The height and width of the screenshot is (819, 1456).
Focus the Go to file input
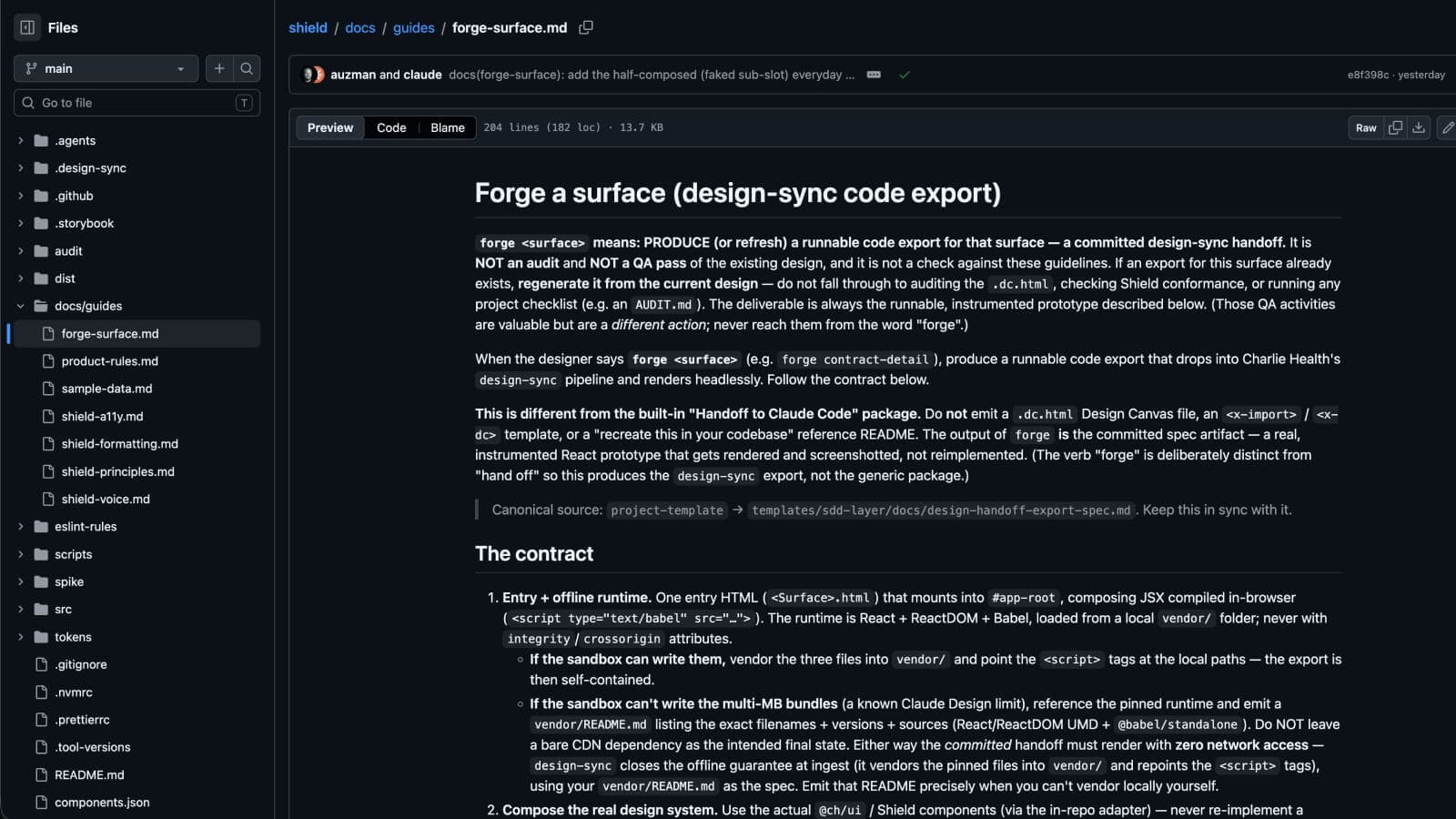136,103
